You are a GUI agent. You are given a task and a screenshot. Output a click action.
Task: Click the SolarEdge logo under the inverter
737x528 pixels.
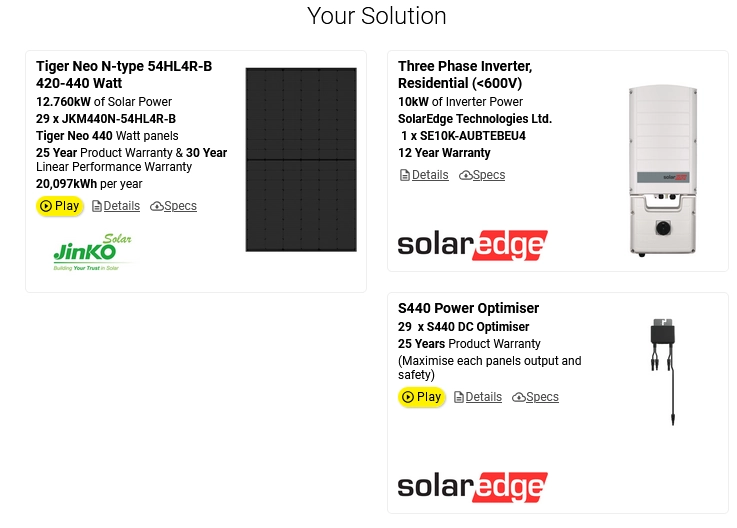pyautogui.click(x=472, y=244)
